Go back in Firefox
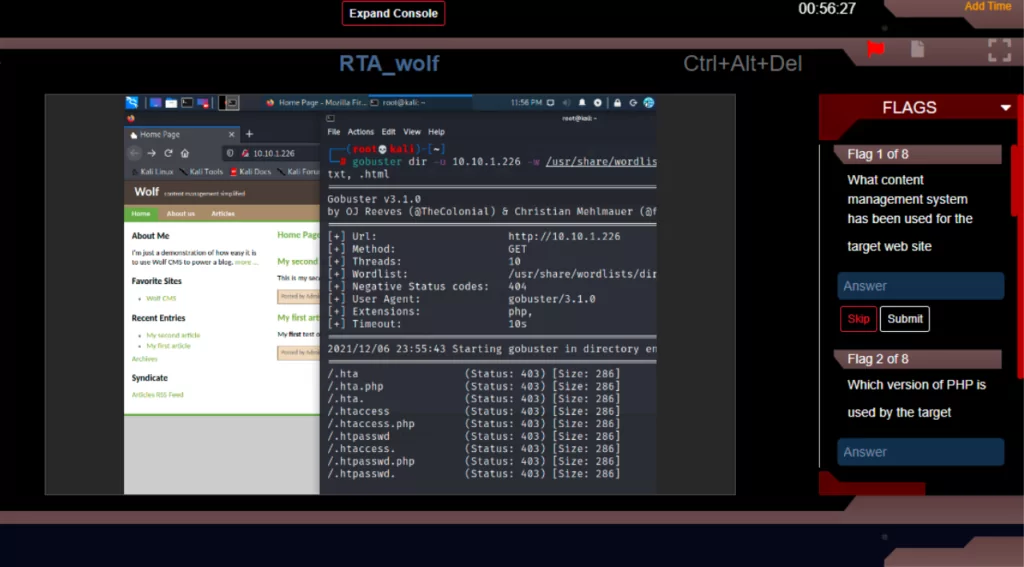Image resolution: width=1024 pixels, height=567 pixels. 135,153
